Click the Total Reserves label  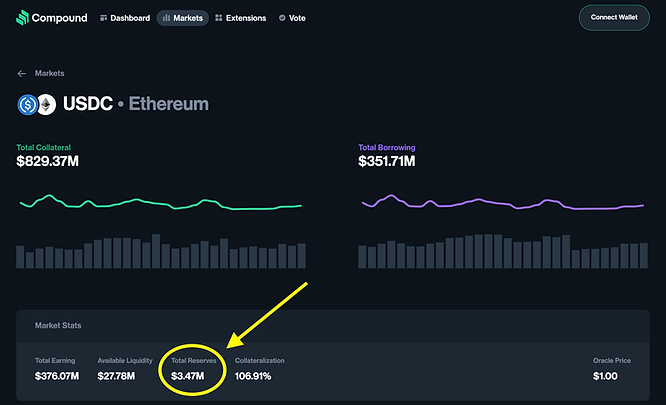click(194, 360)
